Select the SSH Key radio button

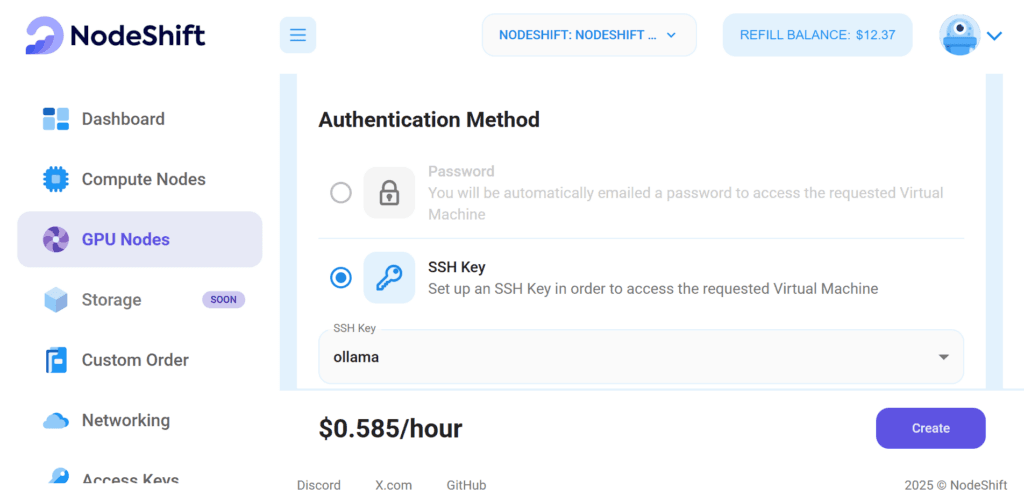pyautogui.click(x=340, y=278)
